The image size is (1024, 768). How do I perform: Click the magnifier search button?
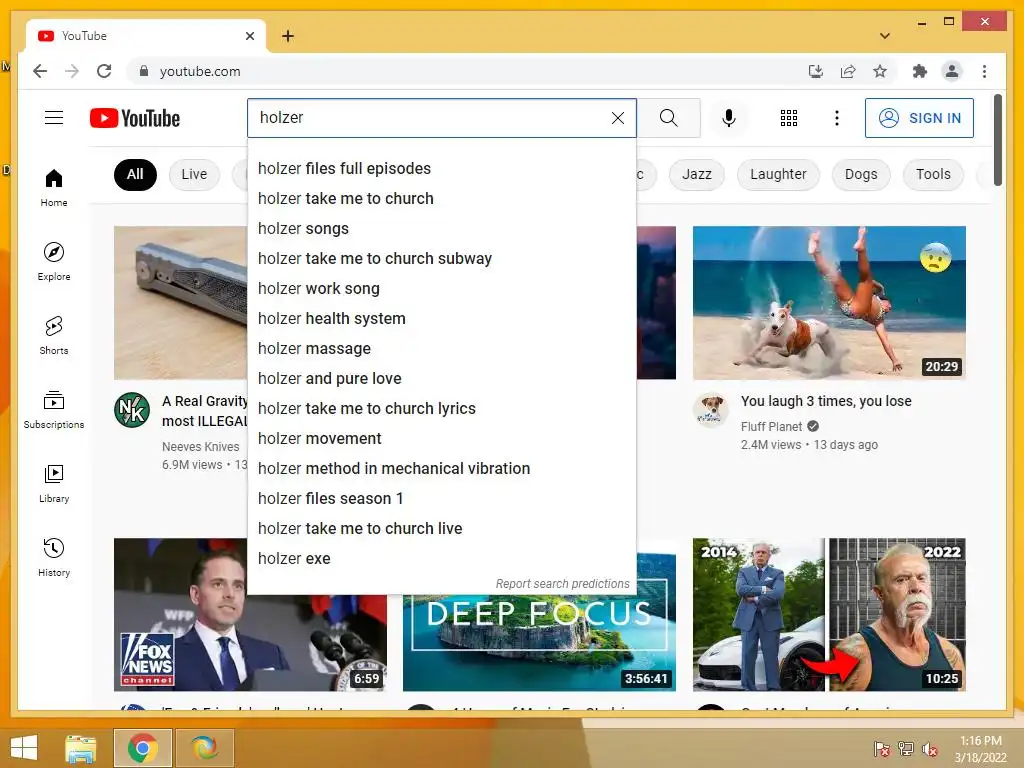[668, 118]
